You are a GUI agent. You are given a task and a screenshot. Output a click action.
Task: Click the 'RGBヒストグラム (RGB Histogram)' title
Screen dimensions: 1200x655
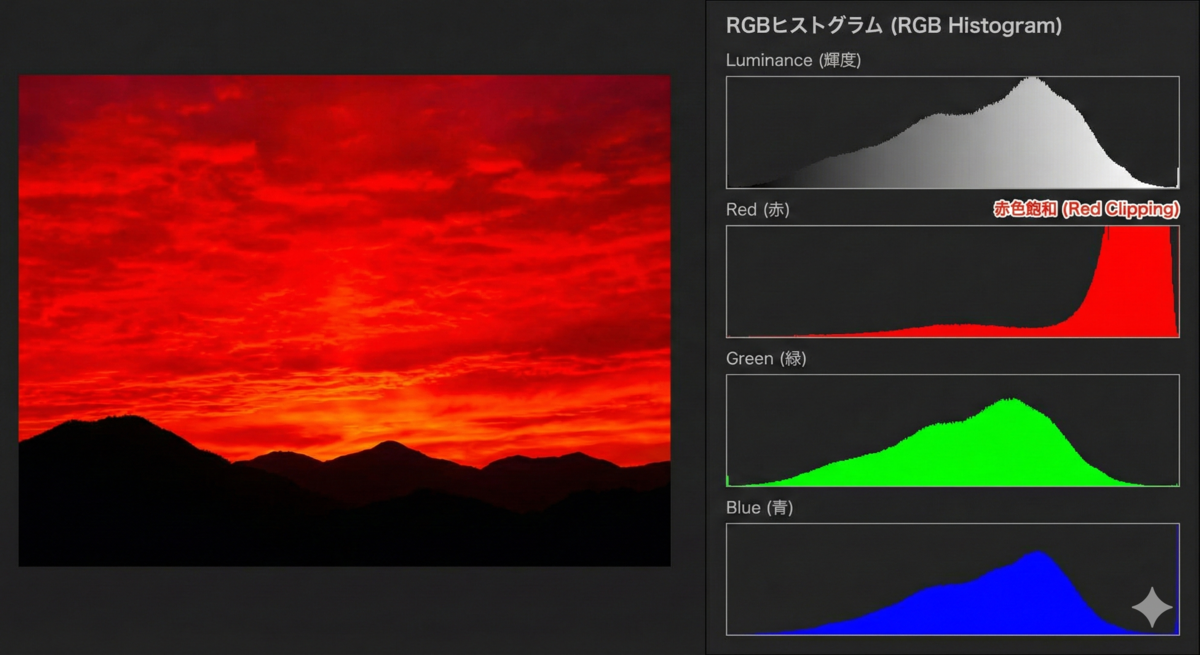click(894, 26)
